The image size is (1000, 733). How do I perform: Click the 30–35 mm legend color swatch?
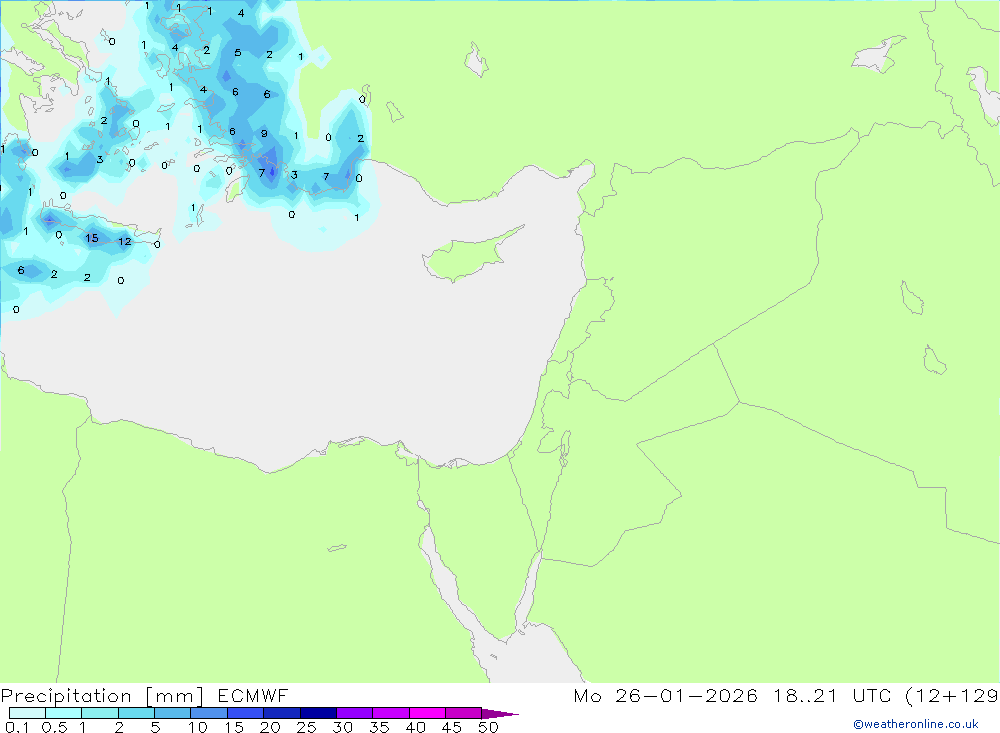354,713
